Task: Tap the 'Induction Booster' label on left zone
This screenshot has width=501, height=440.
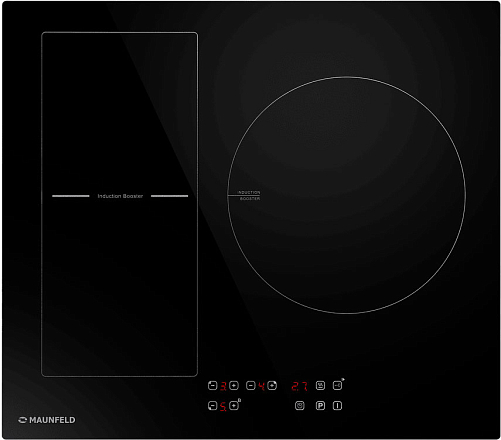Action: pyautogui.click(x=120, y=196)
